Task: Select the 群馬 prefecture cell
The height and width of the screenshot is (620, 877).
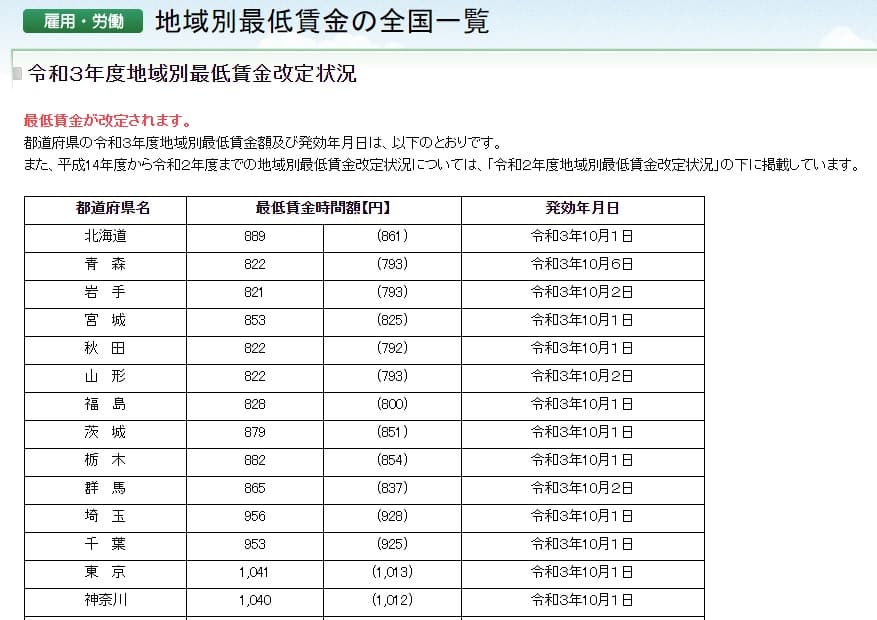Action: [x=105, y=488]
